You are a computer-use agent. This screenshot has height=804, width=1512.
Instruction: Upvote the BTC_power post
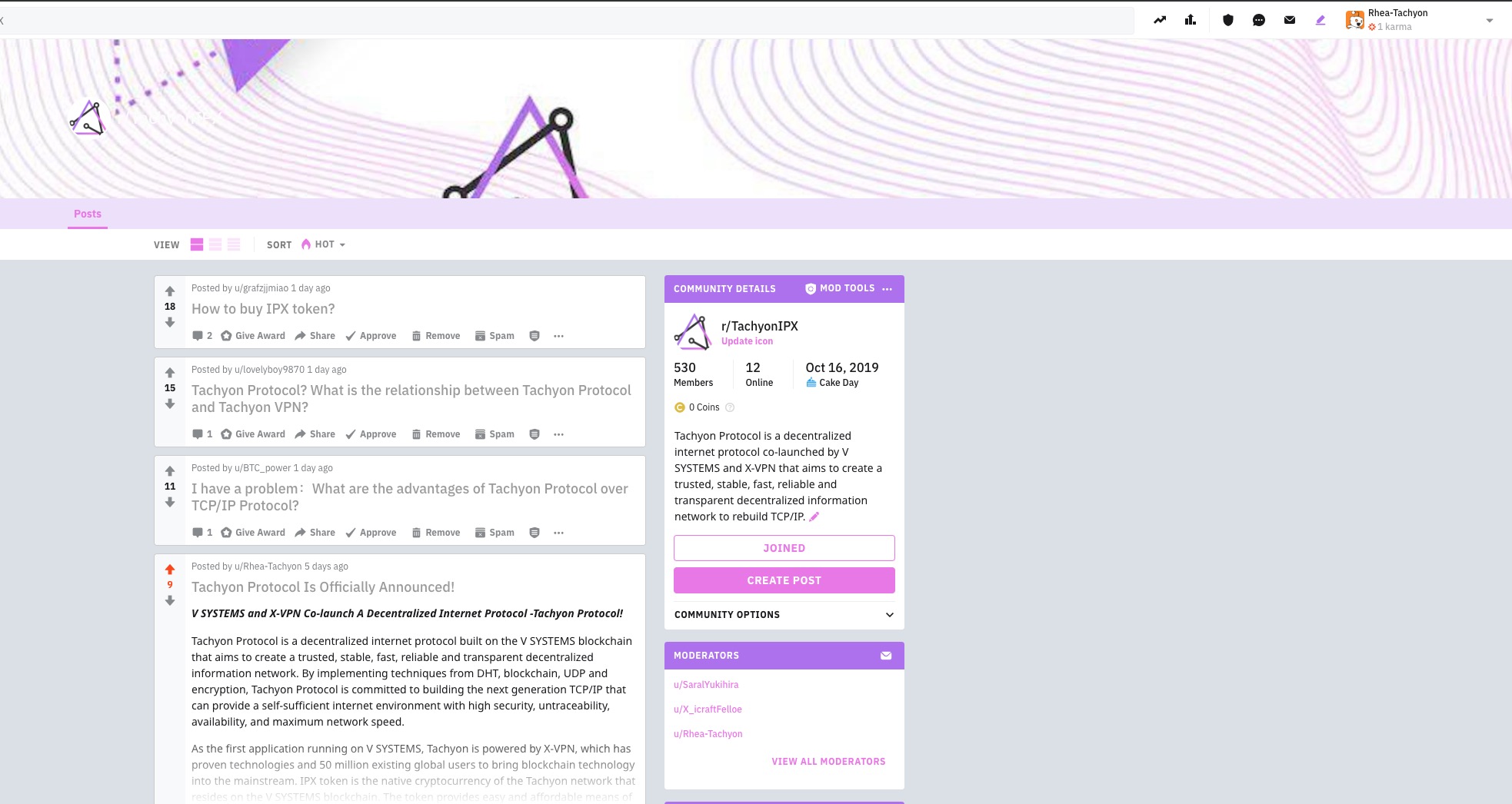[170, 471]
